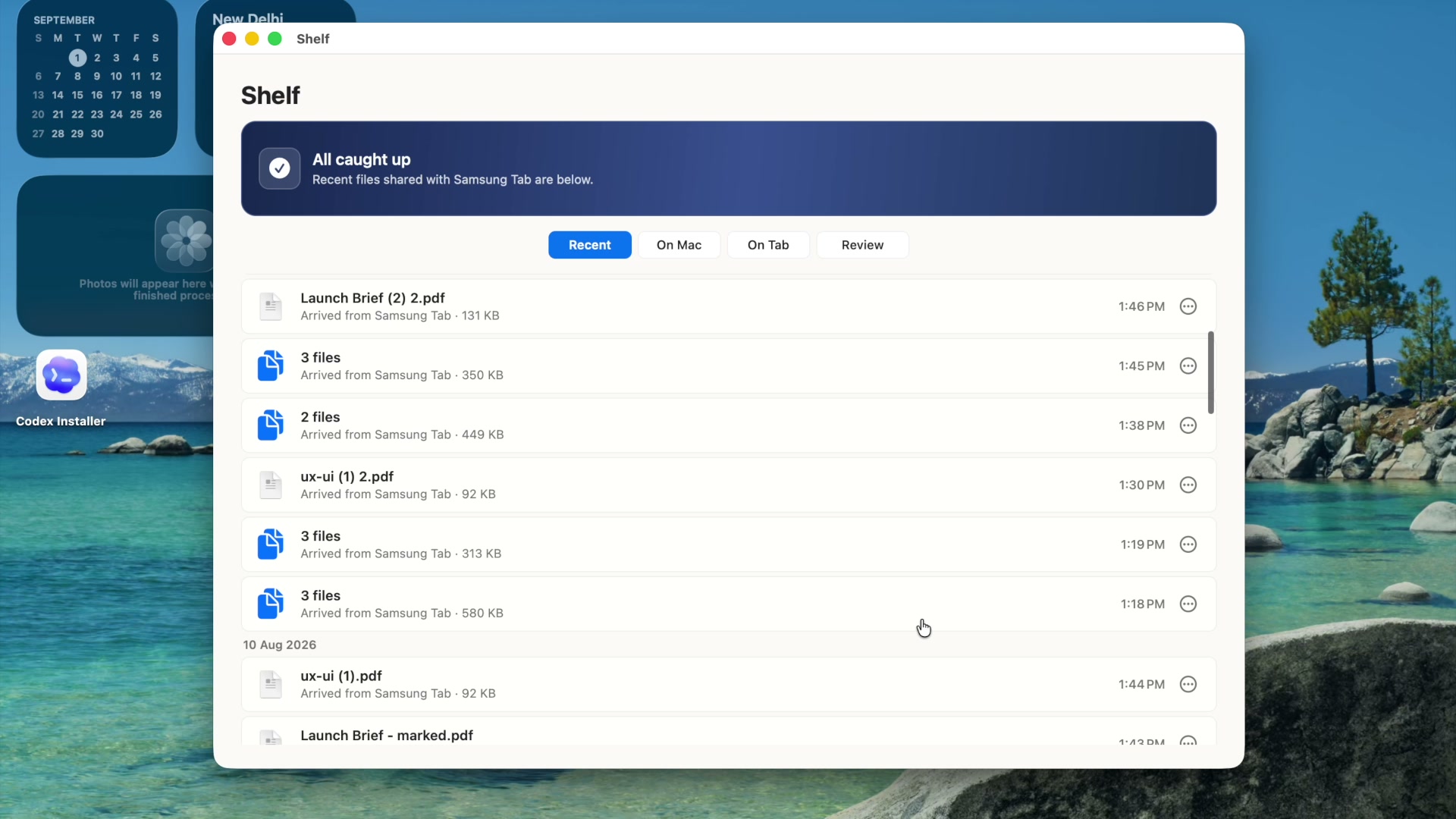Click the Arrived from Samsung Tab · 580 KB text
Screen dimensions: 1456x819
click(402, 613)
